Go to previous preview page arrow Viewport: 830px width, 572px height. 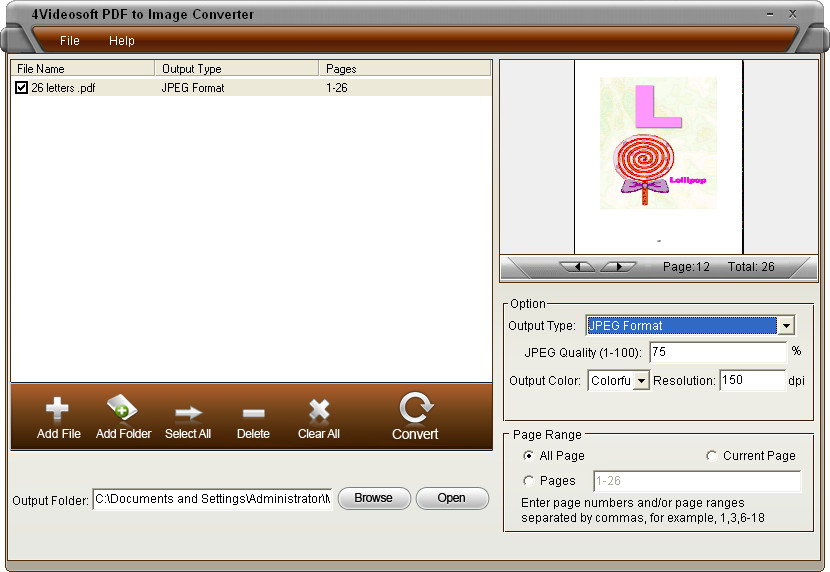[x=577, y=267]
